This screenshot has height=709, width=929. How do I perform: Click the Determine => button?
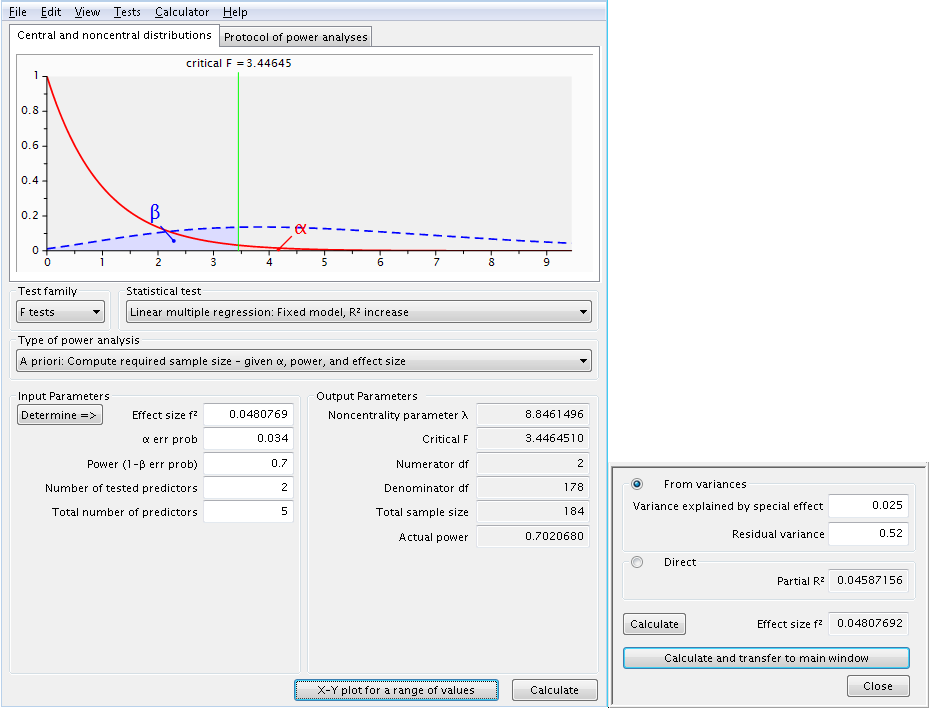[60, 415]
